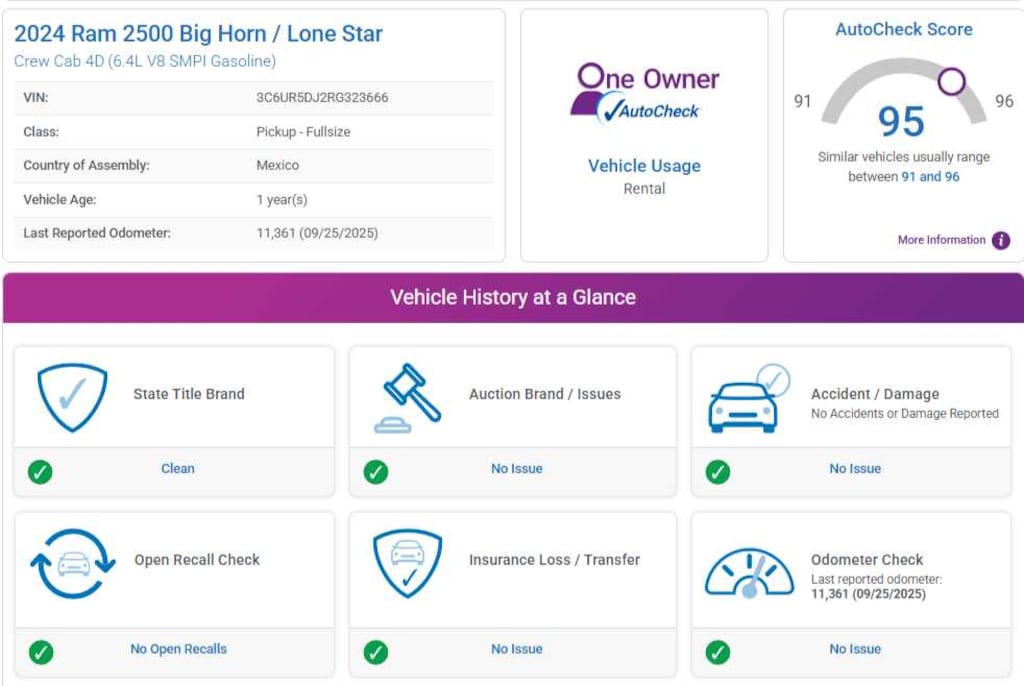Click the State Title Brand shield icon
Image resolution: width=1024 pixels, height=686 pixels.
71,396
